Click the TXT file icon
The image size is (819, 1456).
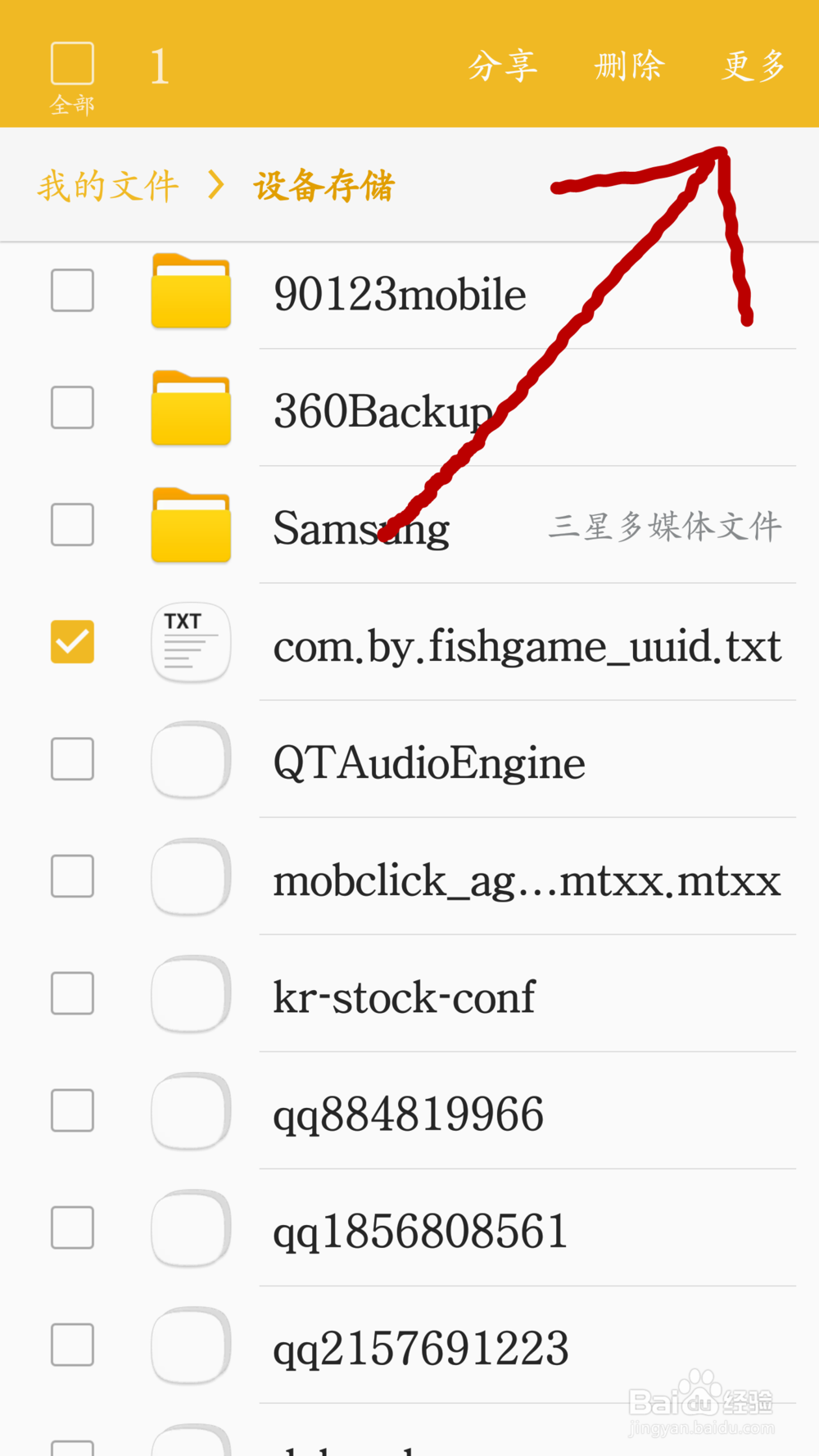191,643
